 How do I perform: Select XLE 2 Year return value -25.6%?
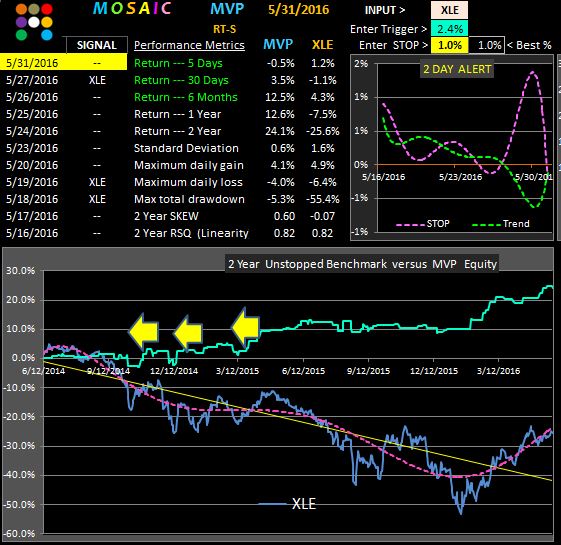(x=322, y=131)
